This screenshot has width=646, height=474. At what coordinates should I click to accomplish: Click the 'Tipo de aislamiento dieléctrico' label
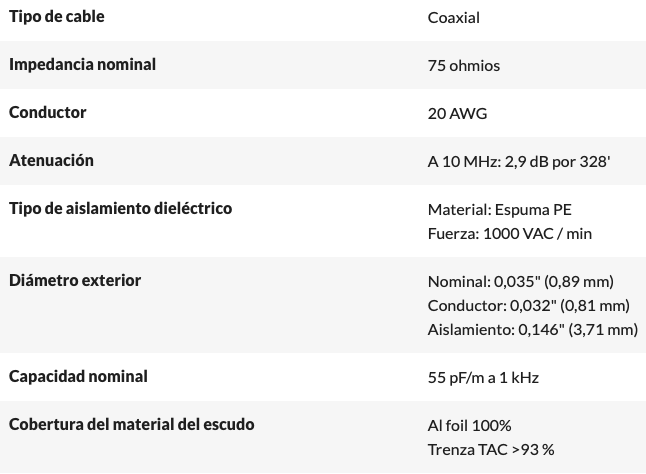[120, 209]
